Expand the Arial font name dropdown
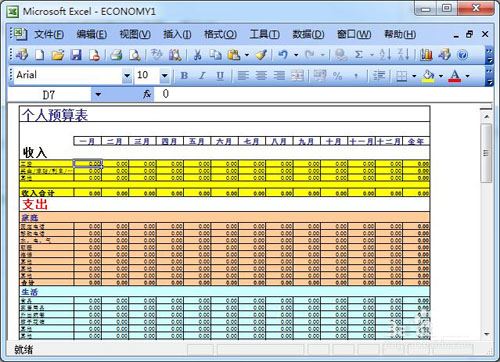The width and height of the screenshot is (500, 362). point(127,76)
